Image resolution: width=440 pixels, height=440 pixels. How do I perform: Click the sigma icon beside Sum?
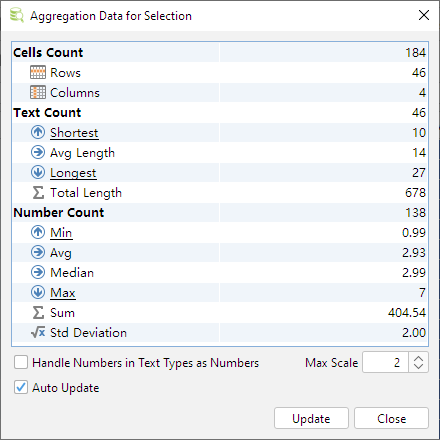(38, 312)
